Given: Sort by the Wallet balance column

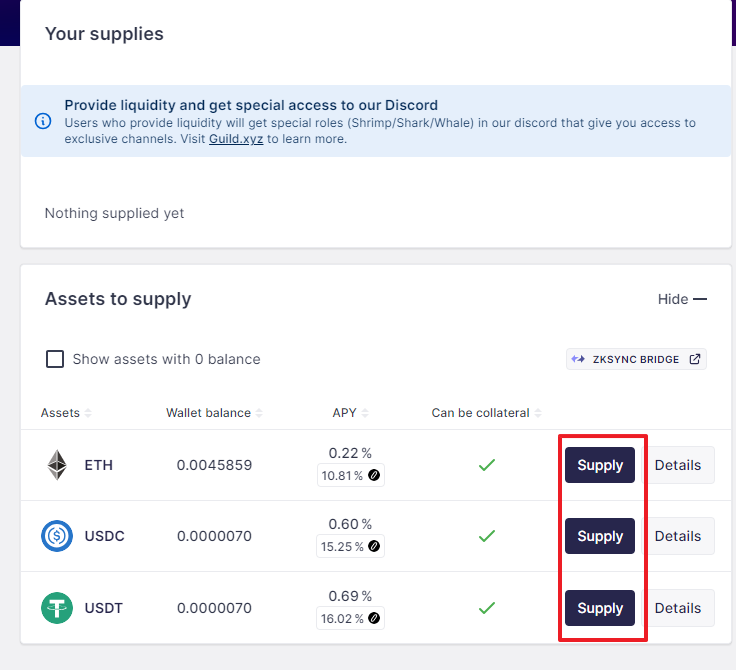Looking at the screenshot, I should point(214,413).
